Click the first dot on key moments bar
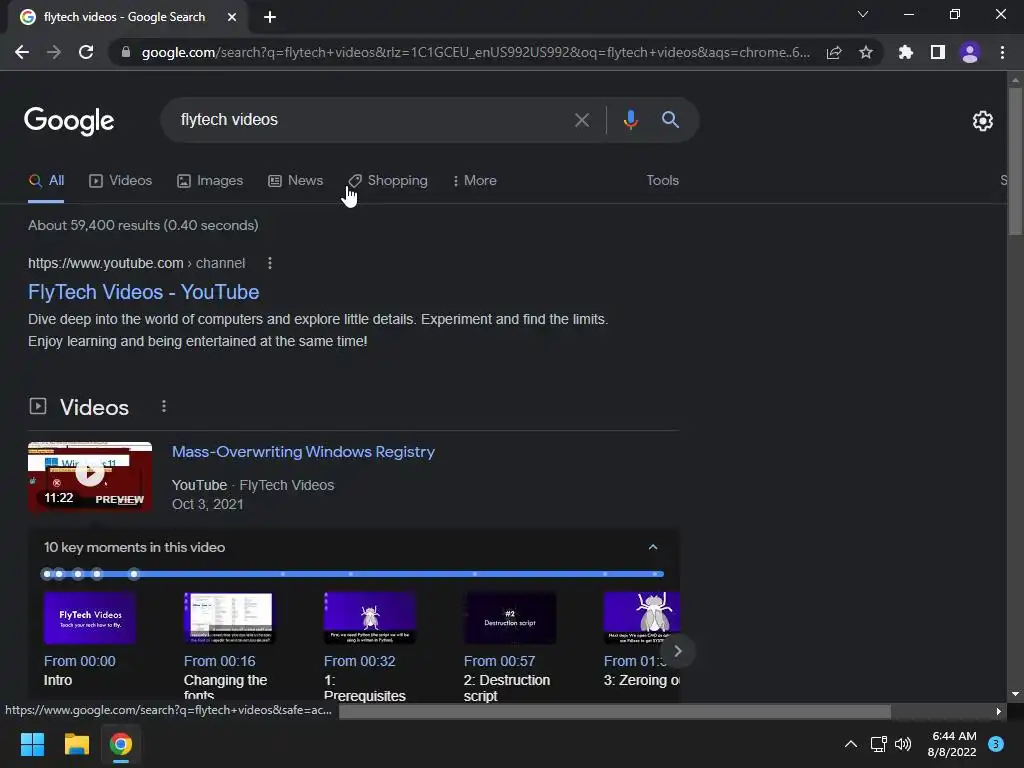The image size is (1024, 768). (x=46, y=574)
